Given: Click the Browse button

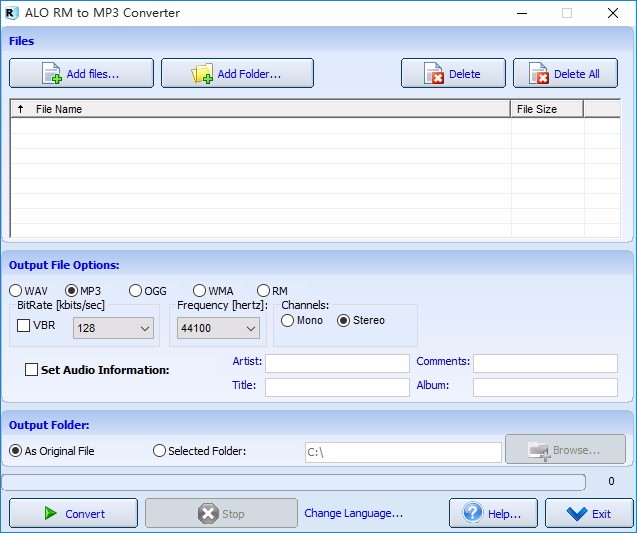Looking at the screenshot, I should point(565,449).
